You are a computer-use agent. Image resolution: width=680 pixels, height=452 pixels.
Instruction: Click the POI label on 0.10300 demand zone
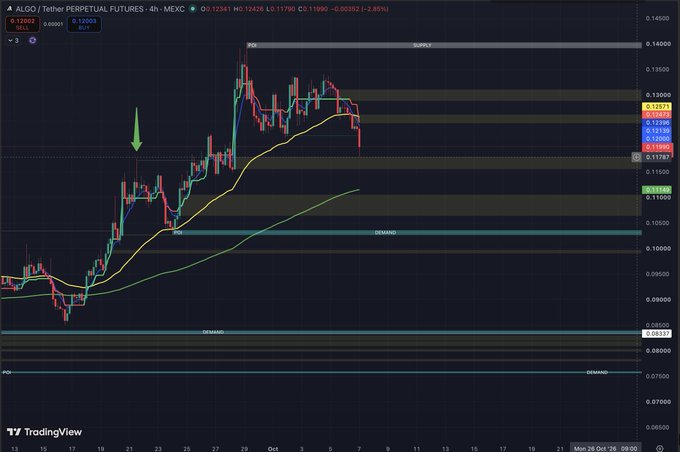pyautogui.click(x=178, y=233)
